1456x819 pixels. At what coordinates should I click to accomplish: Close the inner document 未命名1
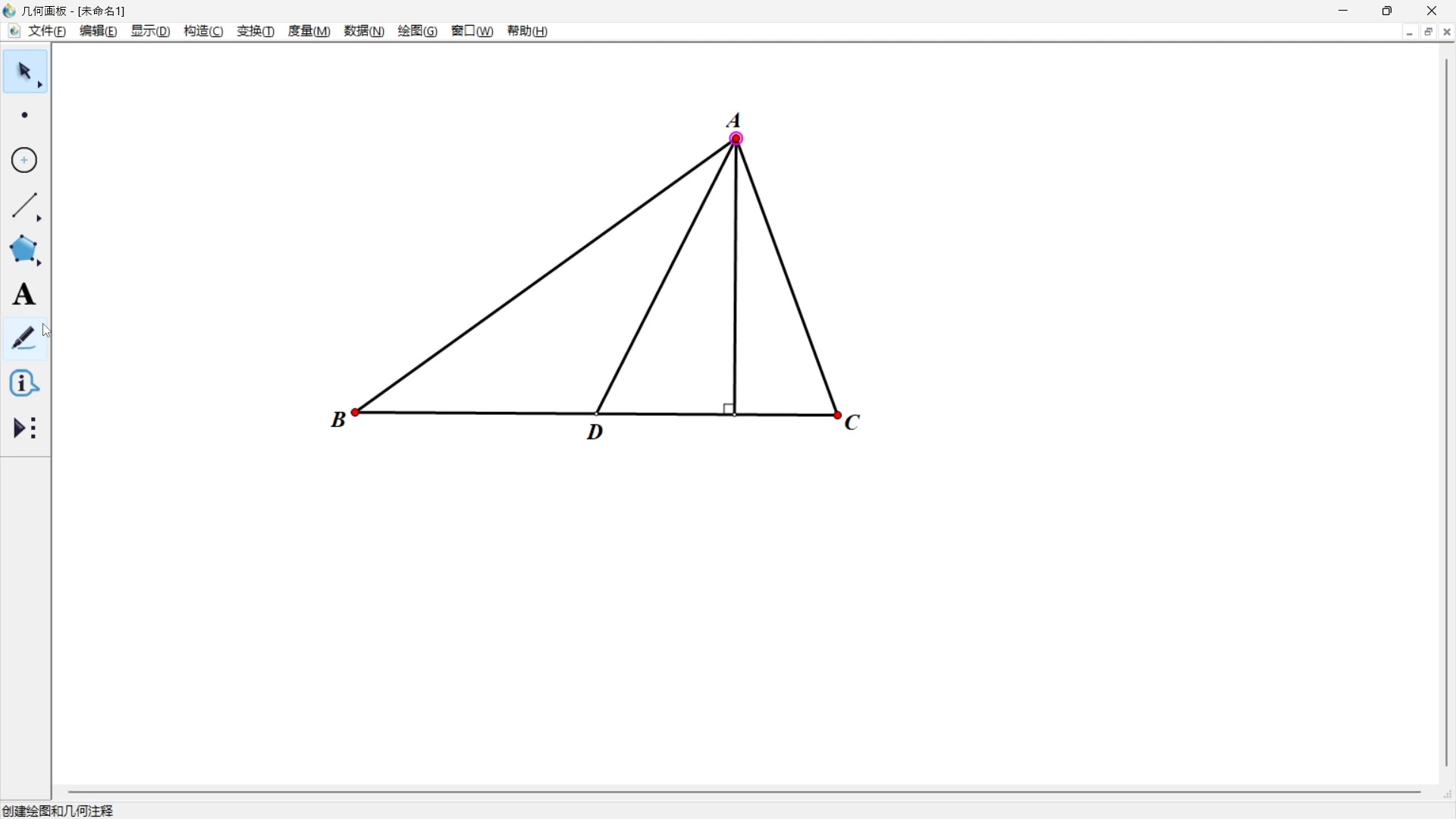point(1448,32)
